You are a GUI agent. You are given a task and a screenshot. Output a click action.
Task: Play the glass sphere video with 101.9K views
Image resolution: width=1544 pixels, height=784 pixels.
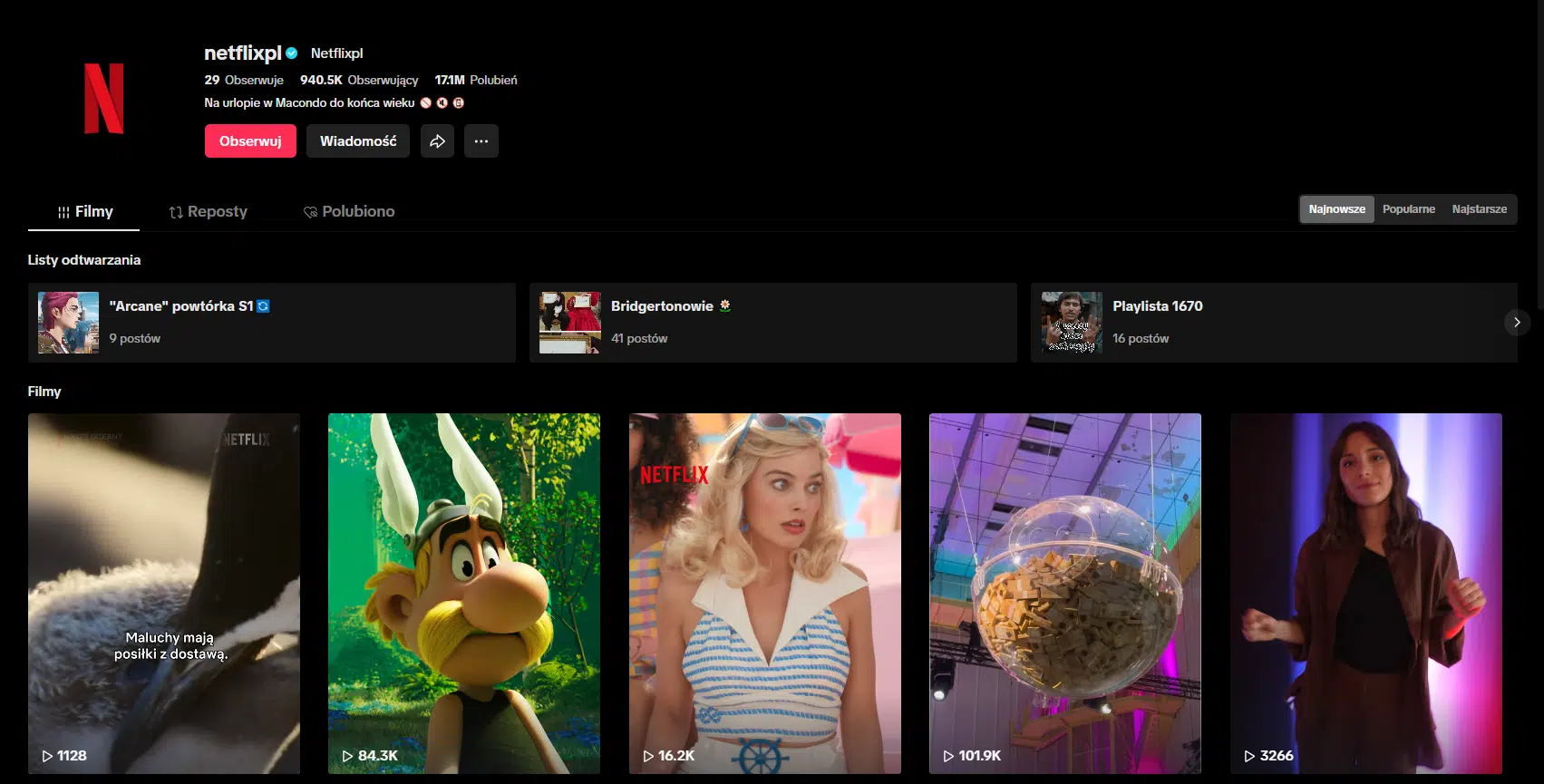click(x=1065, y=594)
